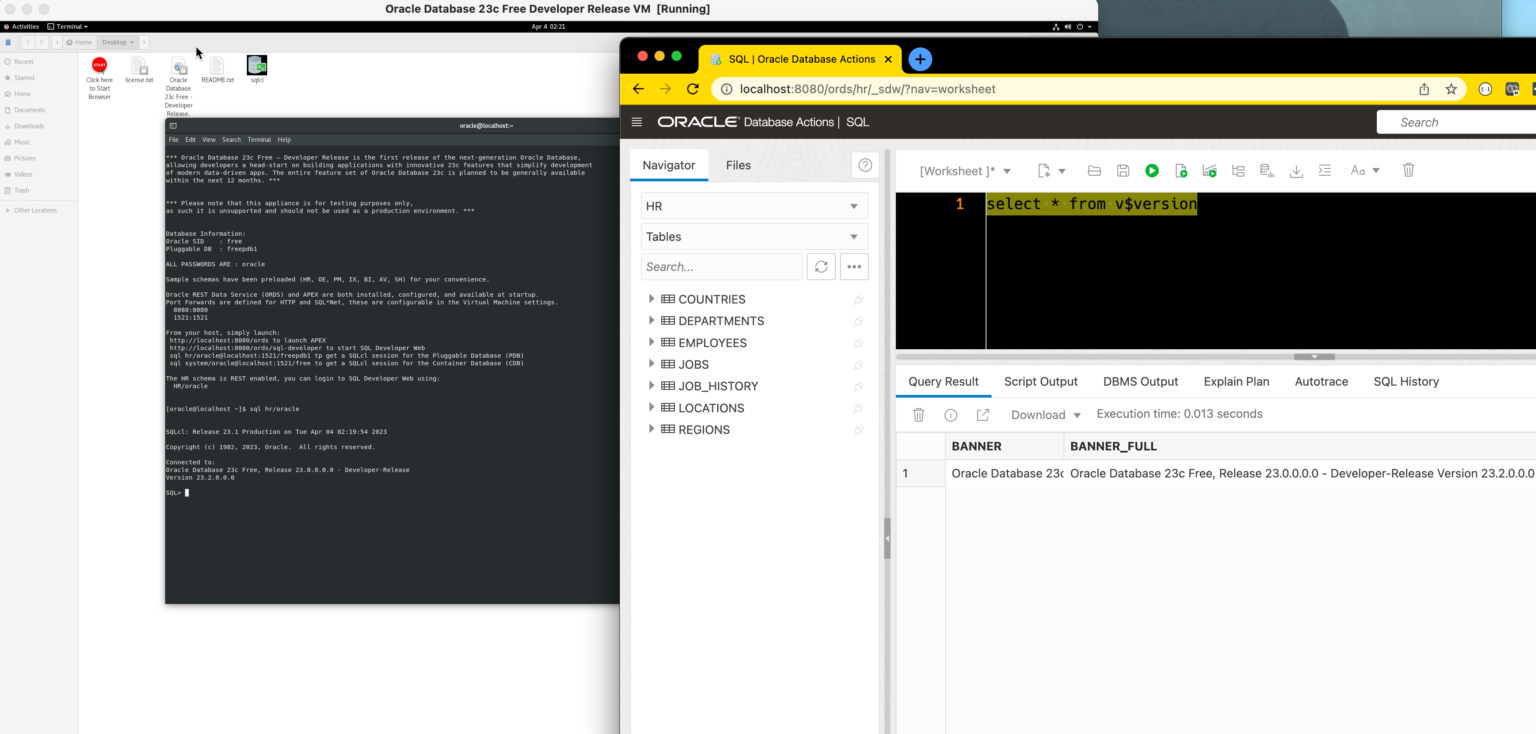1536x734 pixels.
Task: Open the HR schema dropdown
Action: [754, 206]
